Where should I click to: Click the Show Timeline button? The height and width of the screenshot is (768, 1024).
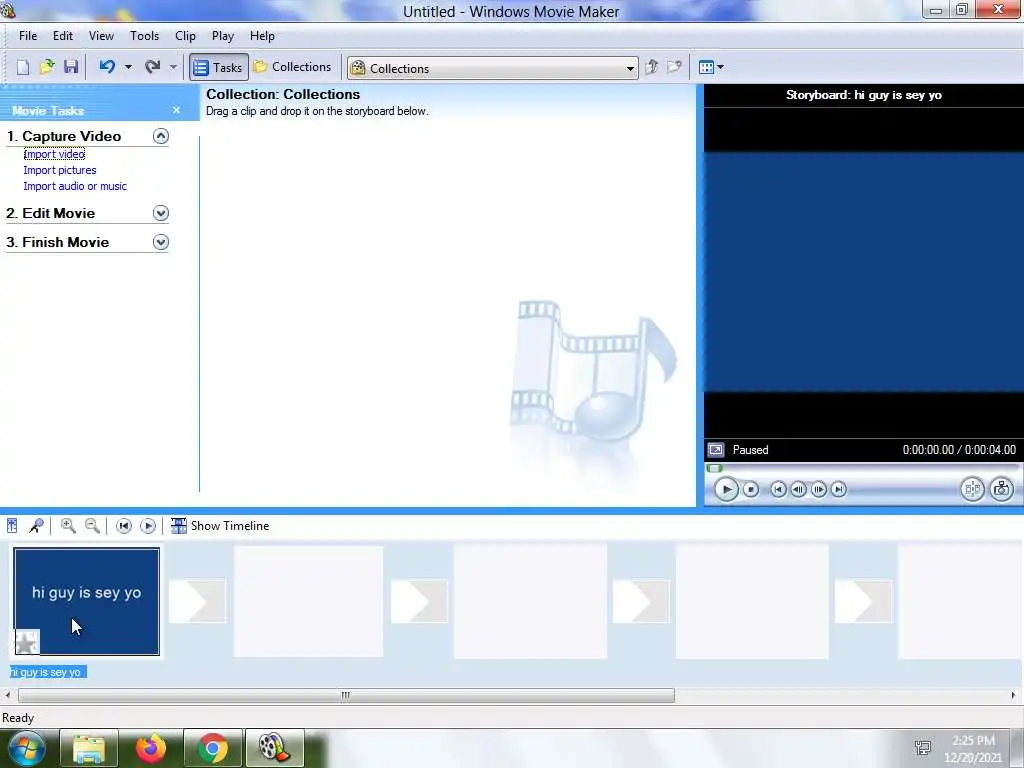[220, 526]
